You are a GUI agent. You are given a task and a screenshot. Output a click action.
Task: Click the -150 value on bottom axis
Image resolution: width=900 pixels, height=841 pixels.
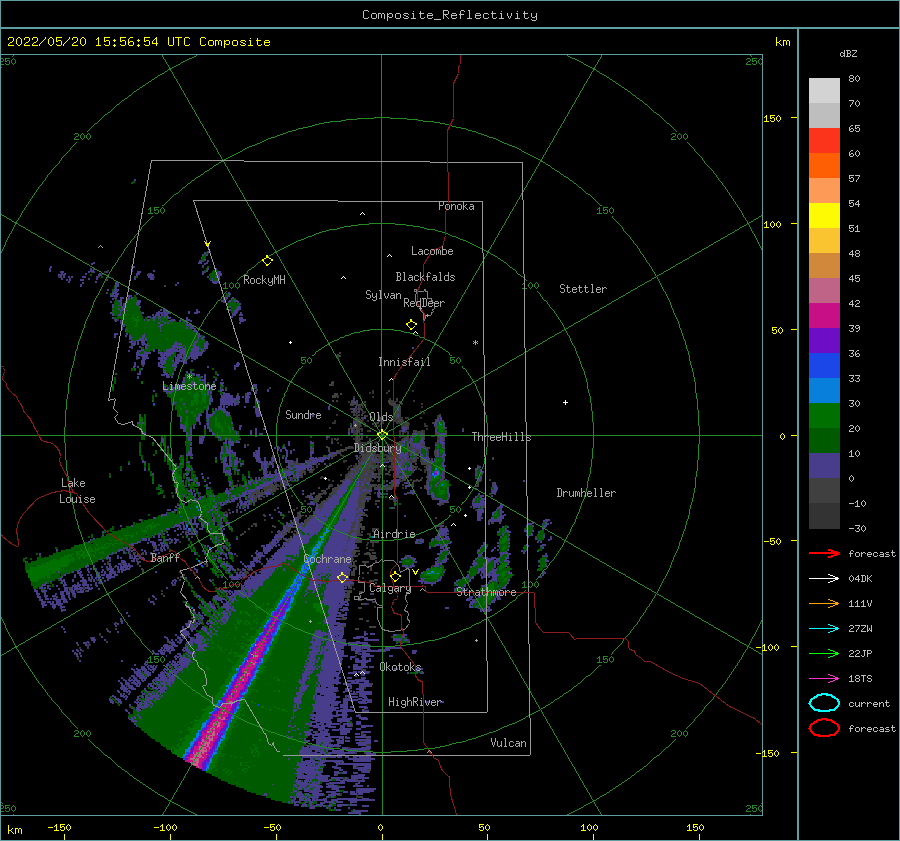click(59, 827)
